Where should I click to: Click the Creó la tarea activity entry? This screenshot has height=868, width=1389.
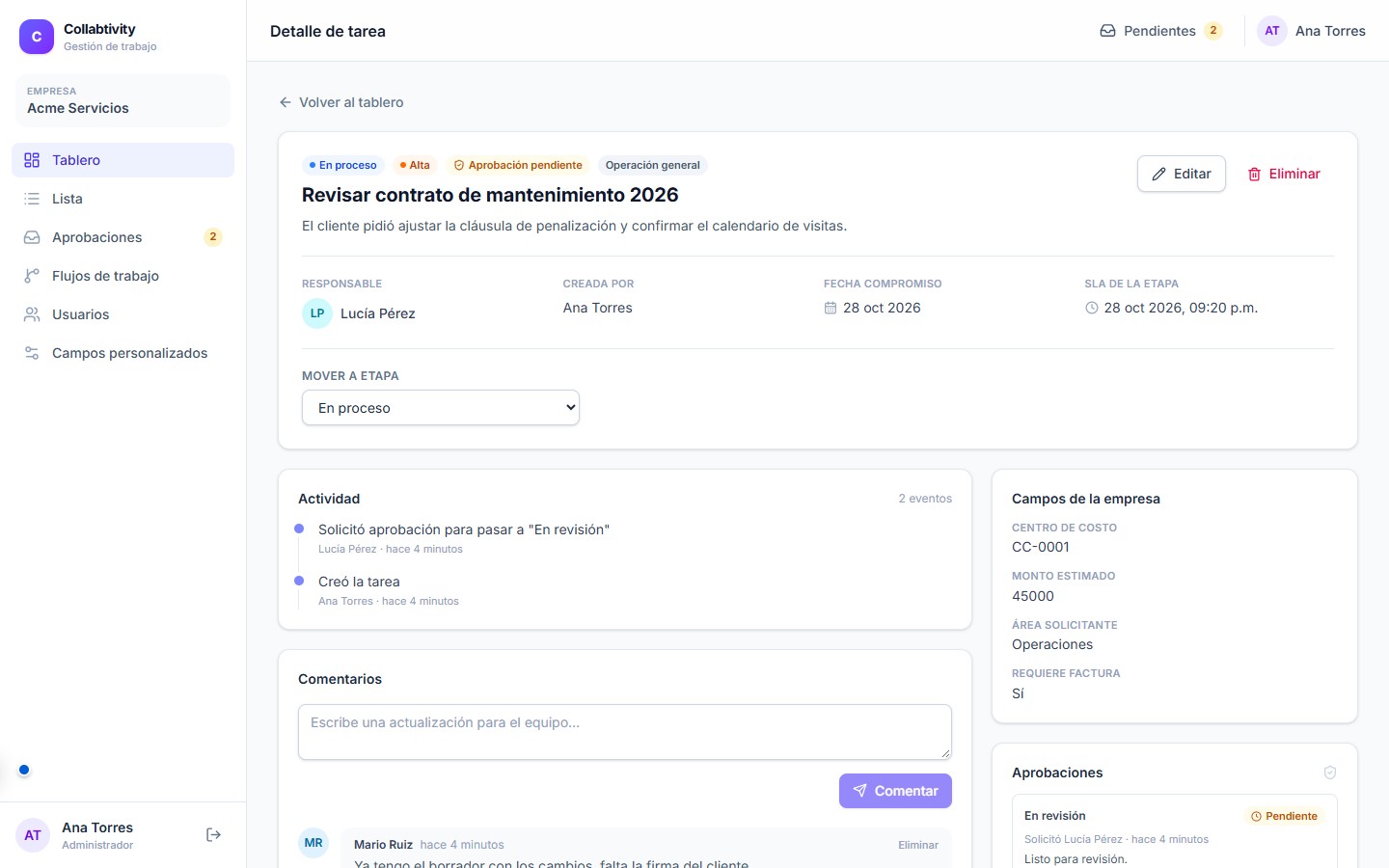tap(359, 582)
